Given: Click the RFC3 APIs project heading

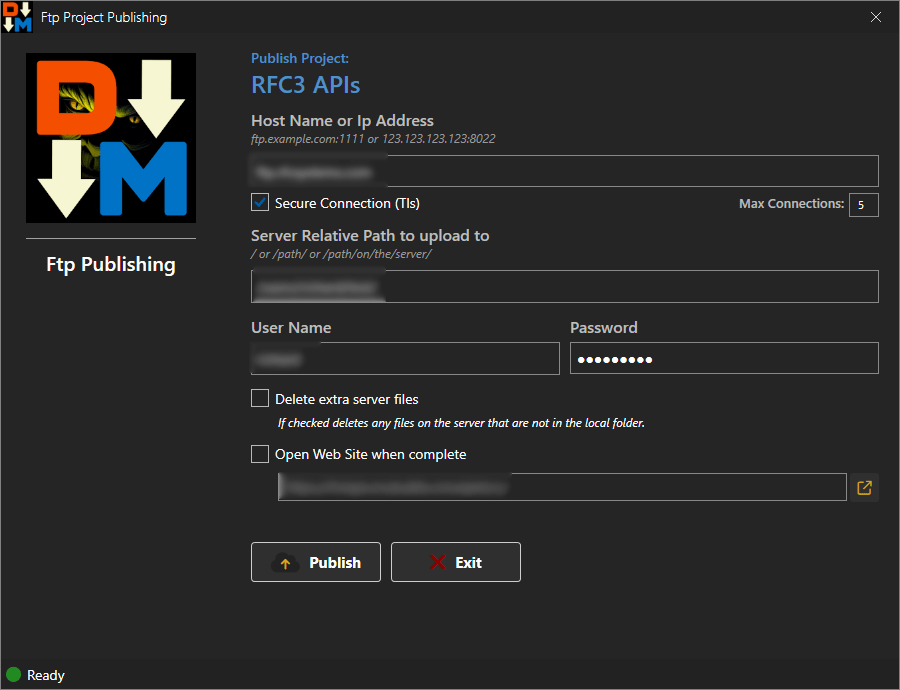Looking at the screenshot, I should coord(305,85).
